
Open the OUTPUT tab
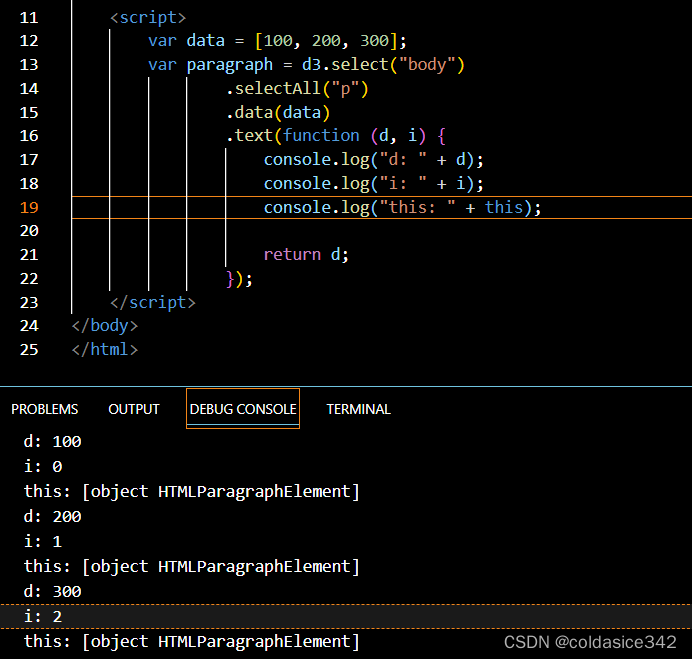[134, 409]
